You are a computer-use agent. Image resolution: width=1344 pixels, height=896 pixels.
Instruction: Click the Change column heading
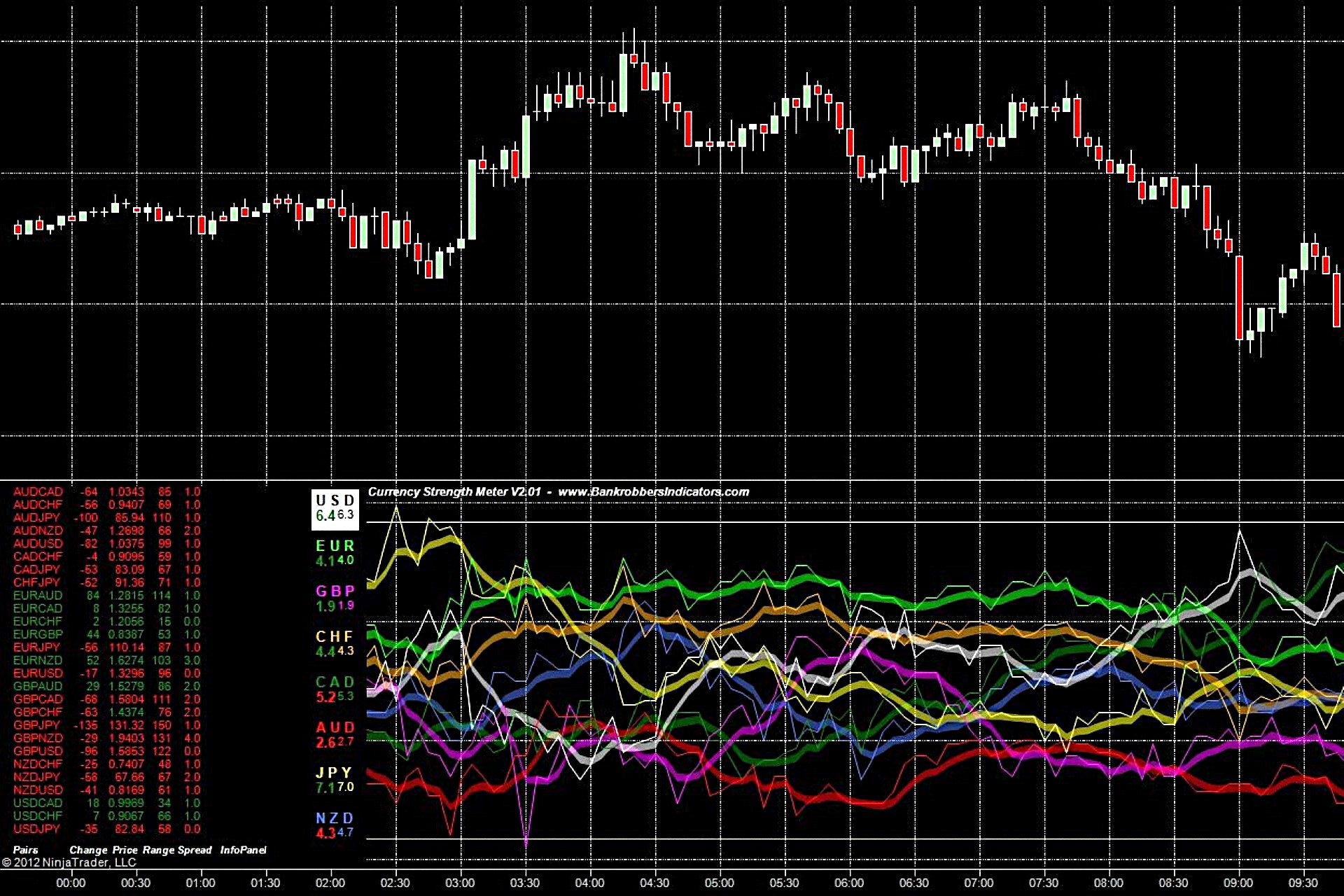coord(89,850)
